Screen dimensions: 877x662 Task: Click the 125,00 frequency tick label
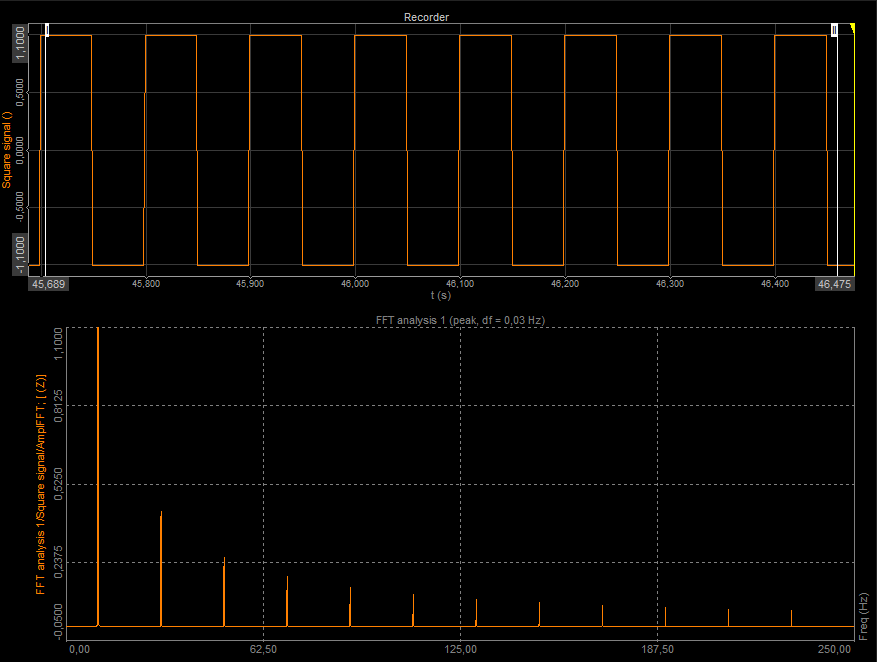460,649
